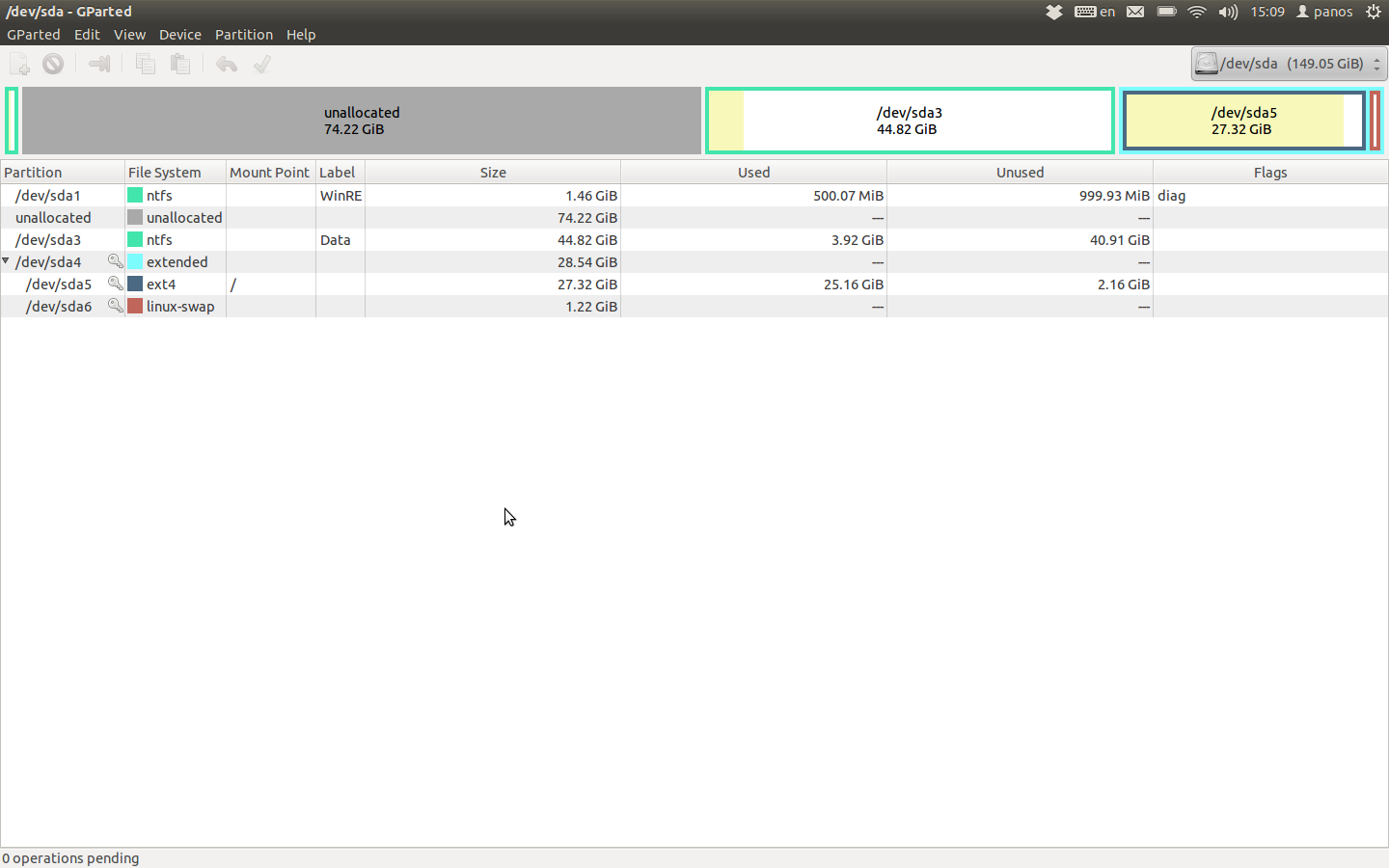
Task: Open the Dropbox tray icon
Action: pos(1054,12)
